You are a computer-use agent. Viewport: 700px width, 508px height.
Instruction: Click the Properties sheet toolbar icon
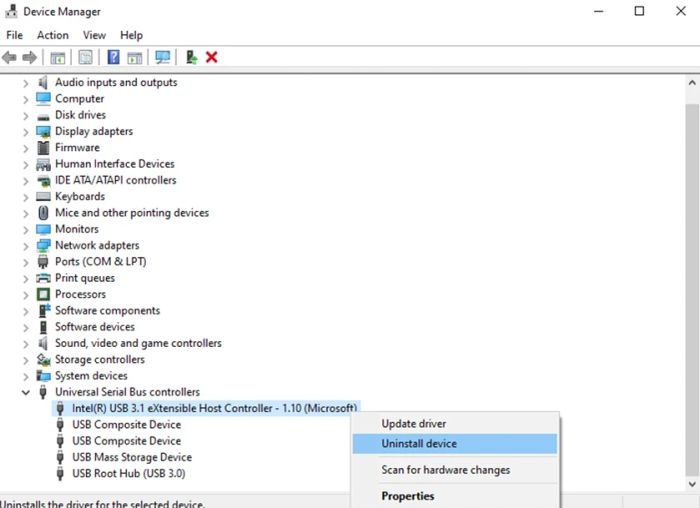tap(85, 57)
